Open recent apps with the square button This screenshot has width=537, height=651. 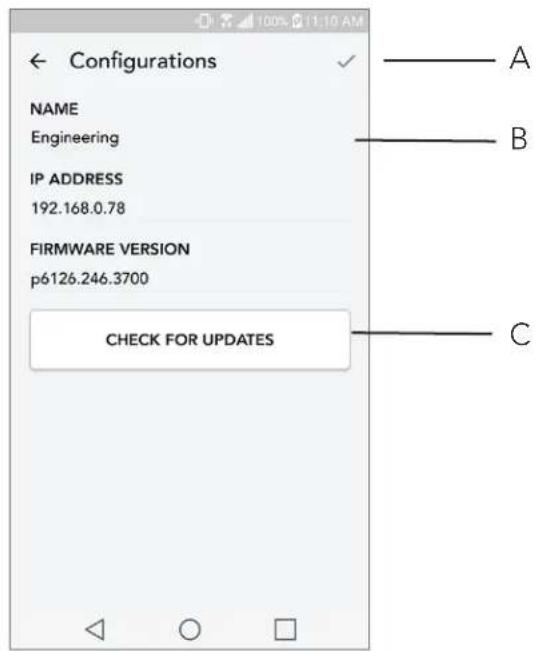285,629
